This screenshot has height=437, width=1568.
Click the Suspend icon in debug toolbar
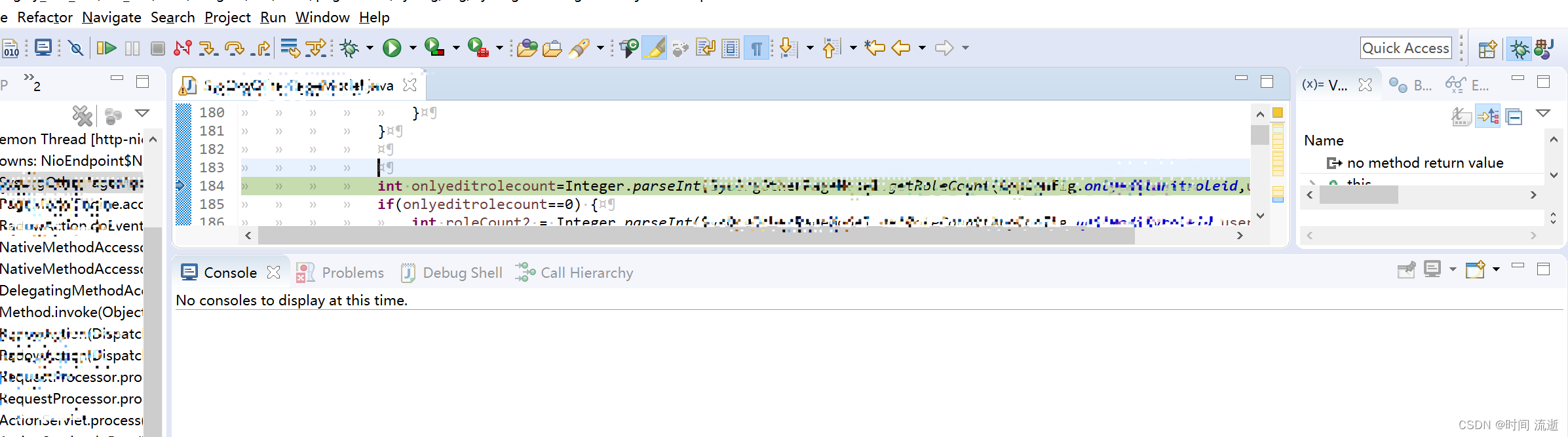click(x=132, y=48)
